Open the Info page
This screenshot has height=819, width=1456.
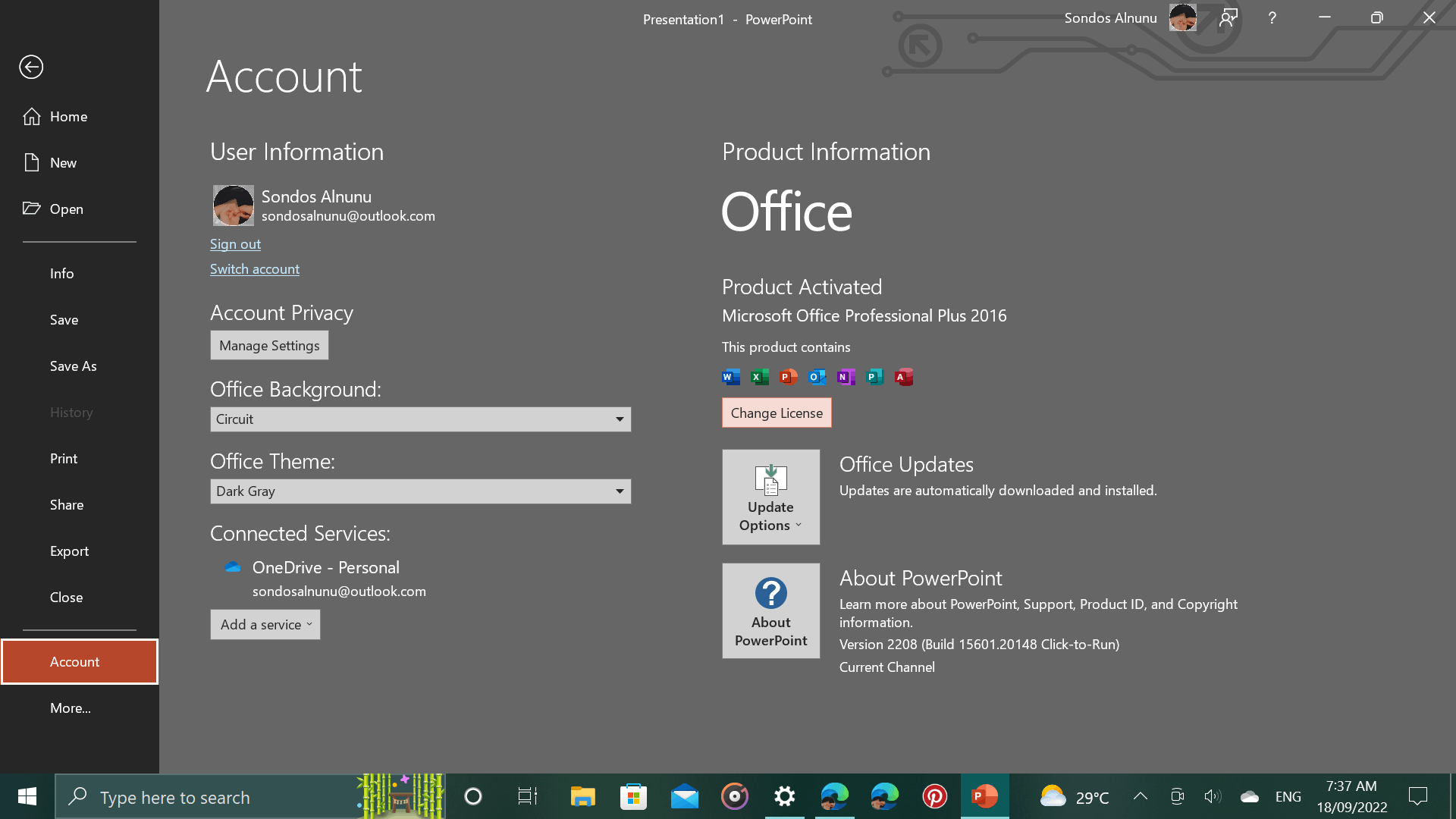point(80,274)
